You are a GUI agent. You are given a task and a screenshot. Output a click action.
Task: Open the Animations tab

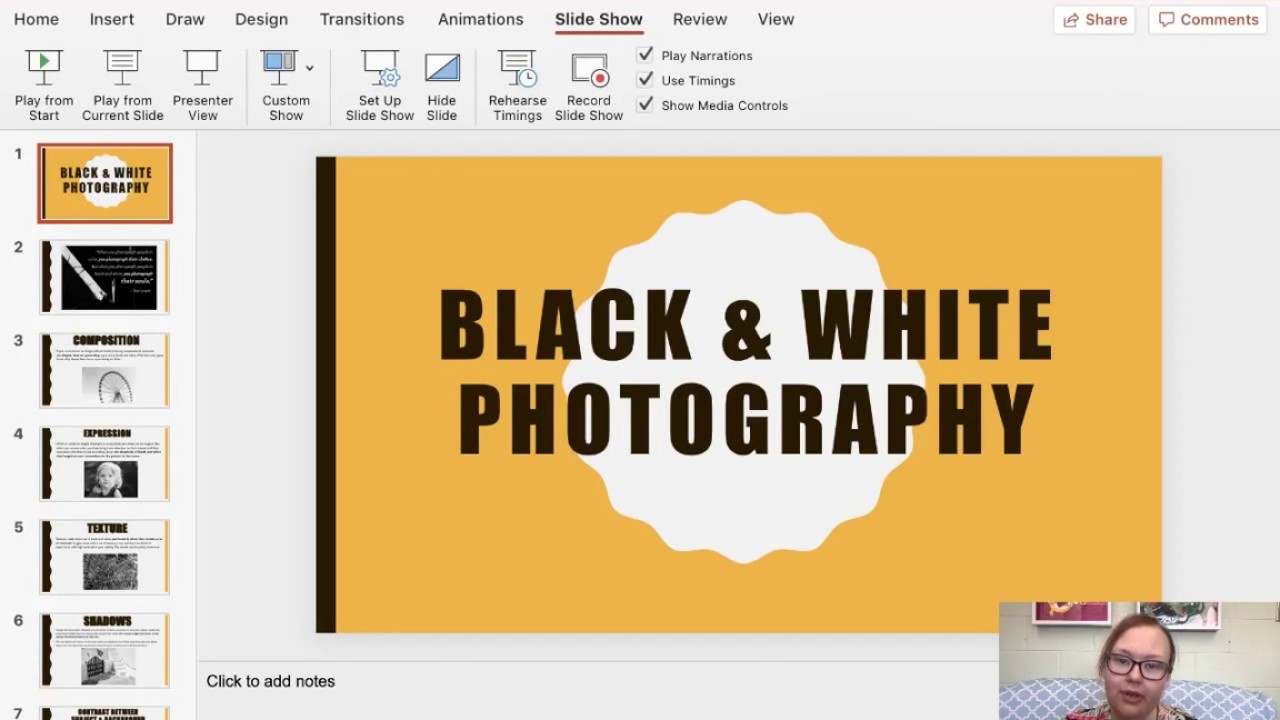[480, 19]
